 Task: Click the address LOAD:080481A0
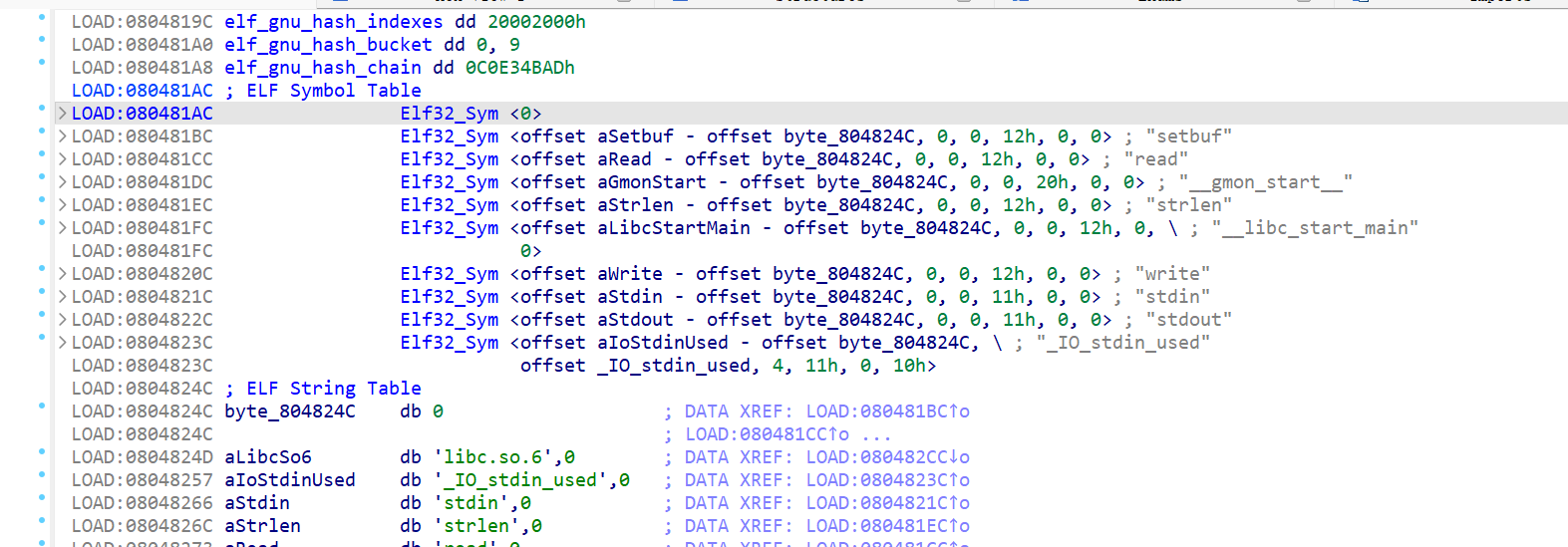(143, 45)
